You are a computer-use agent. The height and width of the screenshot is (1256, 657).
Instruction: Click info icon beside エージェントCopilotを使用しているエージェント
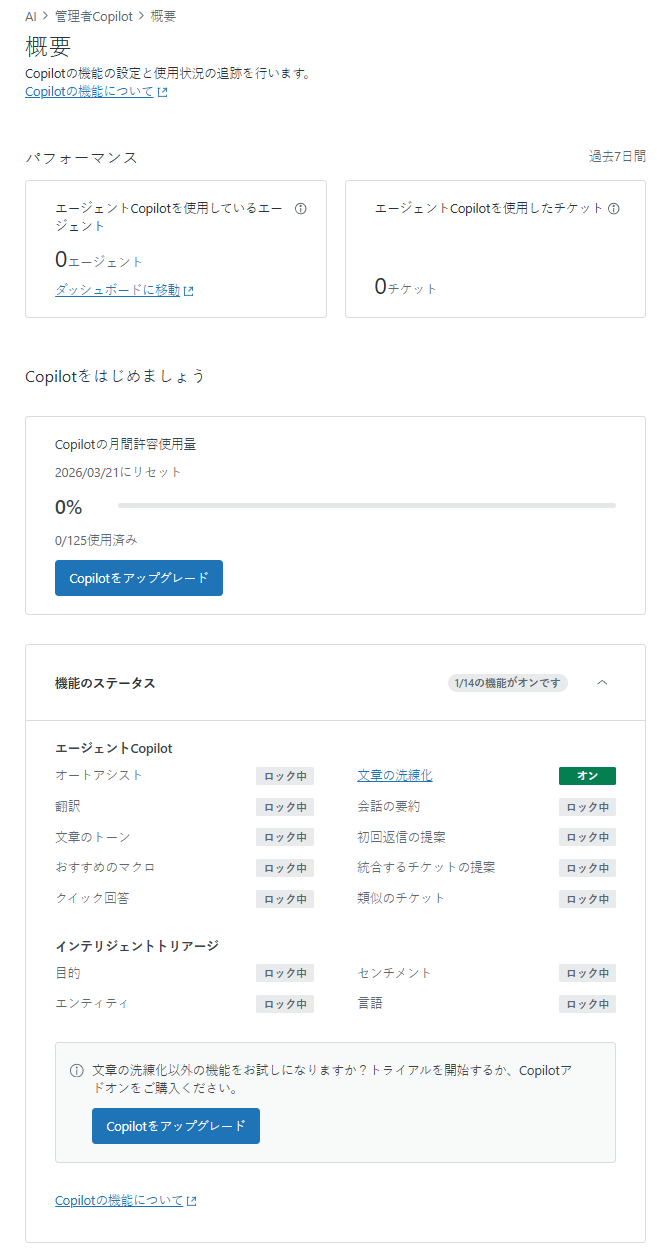tap(301, 209)
